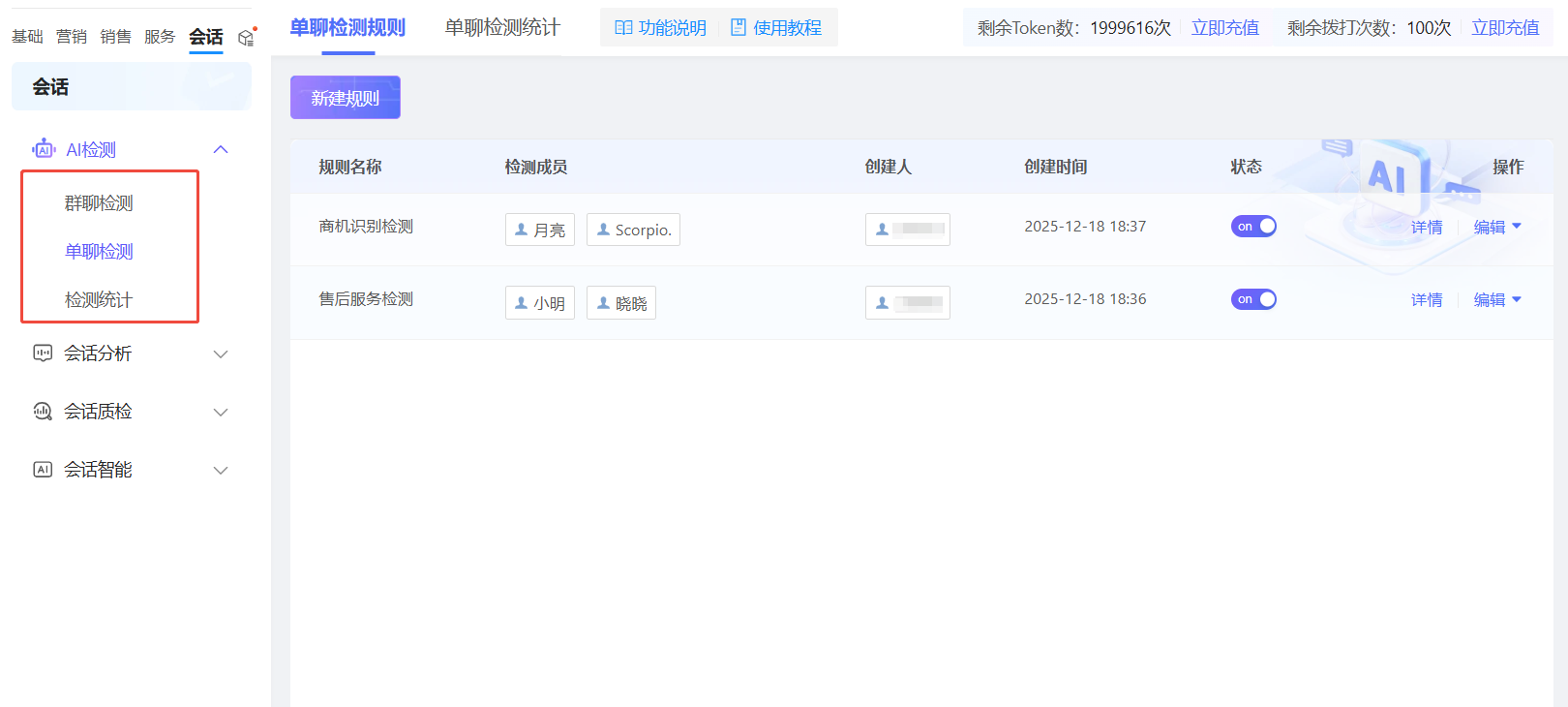
Task: Switch to the 单聊检测统计 tab
Action: [x=501, y=28]
